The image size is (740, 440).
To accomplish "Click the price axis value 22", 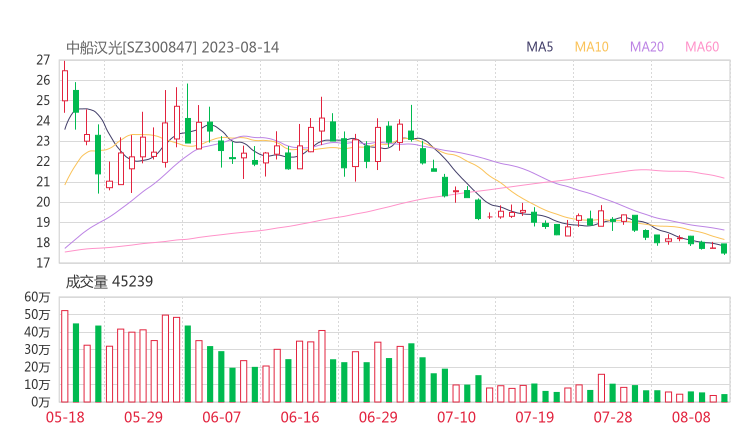I will (x=43, y=161).
